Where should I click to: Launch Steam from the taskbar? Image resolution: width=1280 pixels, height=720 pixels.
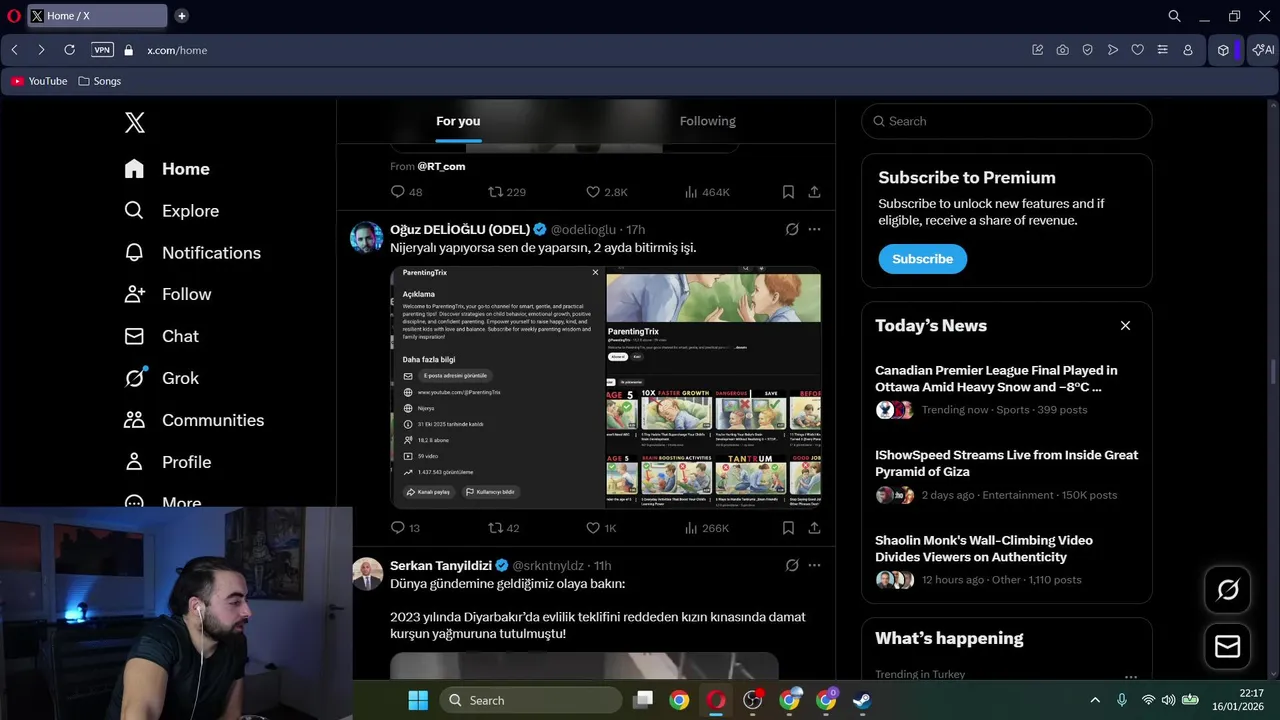coord(862,700)
